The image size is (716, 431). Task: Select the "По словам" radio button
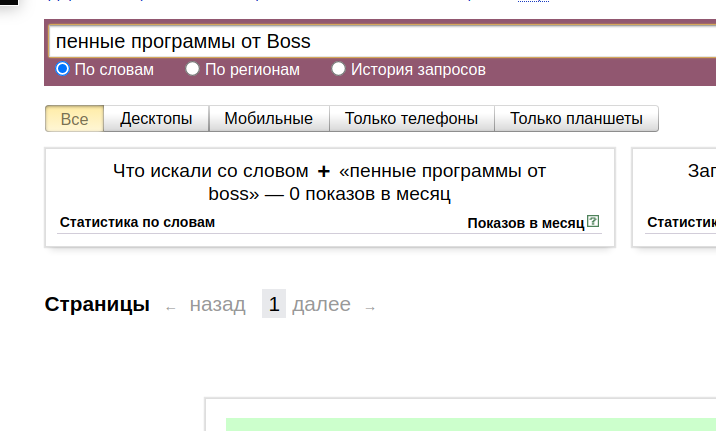coord(62,69)
